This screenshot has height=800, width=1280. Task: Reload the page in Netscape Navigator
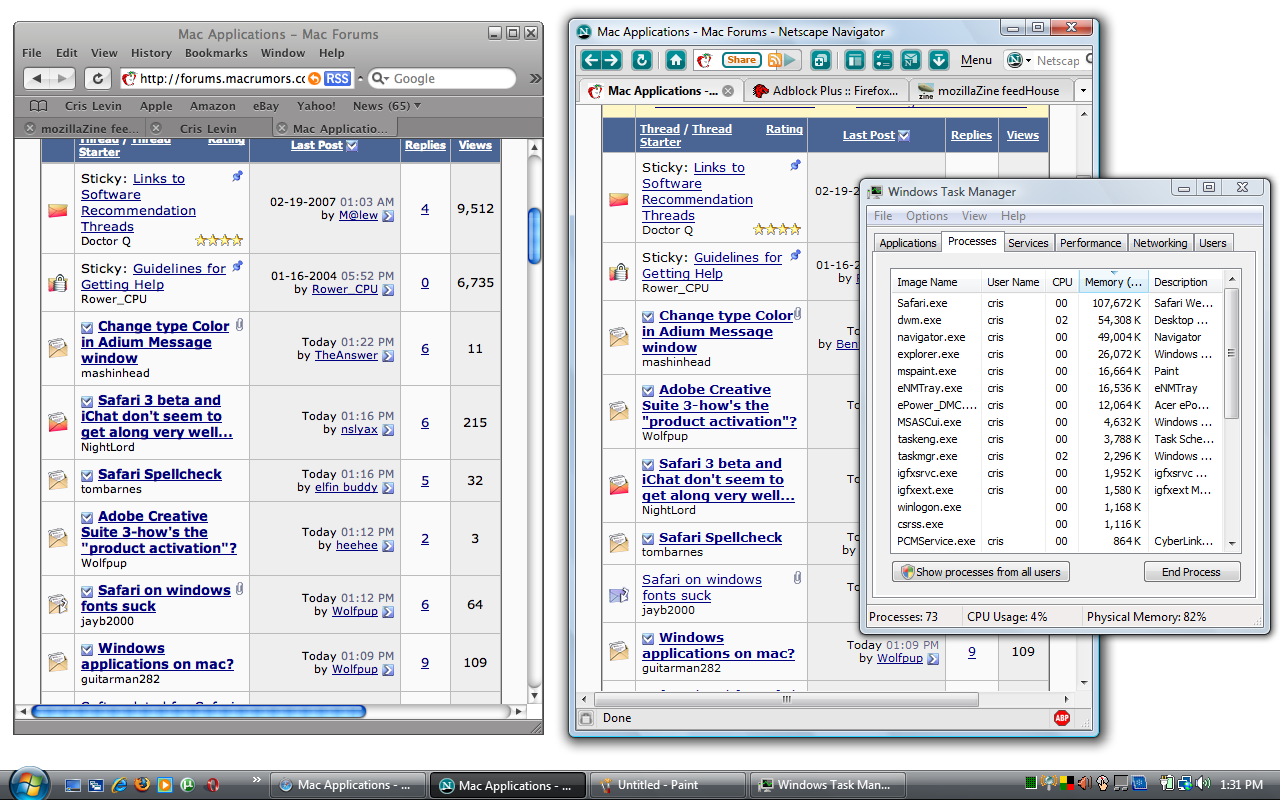pos(642,60)
